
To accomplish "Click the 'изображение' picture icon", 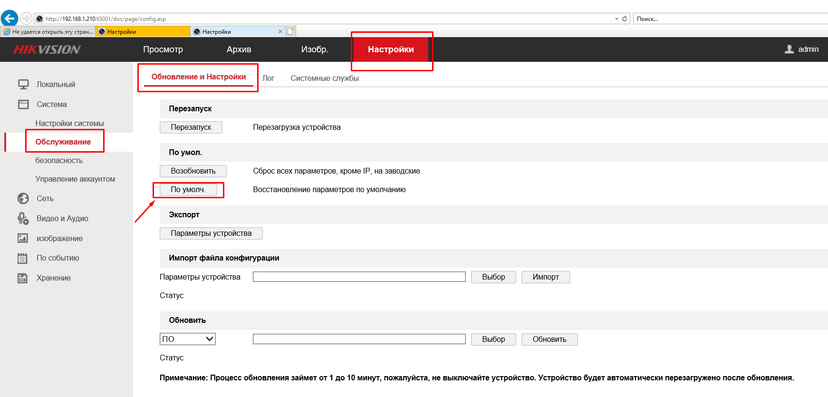I will pos(23,238).
